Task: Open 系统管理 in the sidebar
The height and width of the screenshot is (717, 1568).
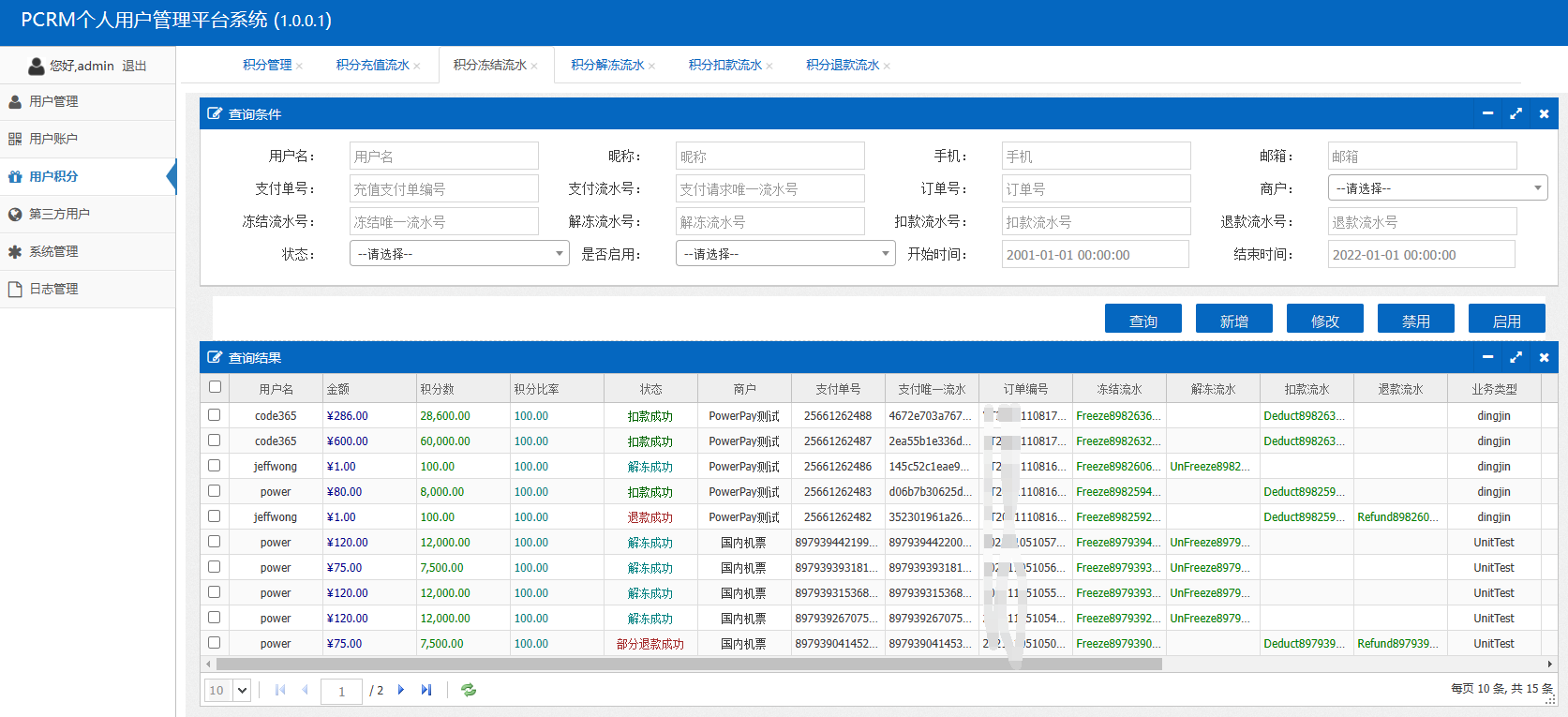Action: [53, 251]
